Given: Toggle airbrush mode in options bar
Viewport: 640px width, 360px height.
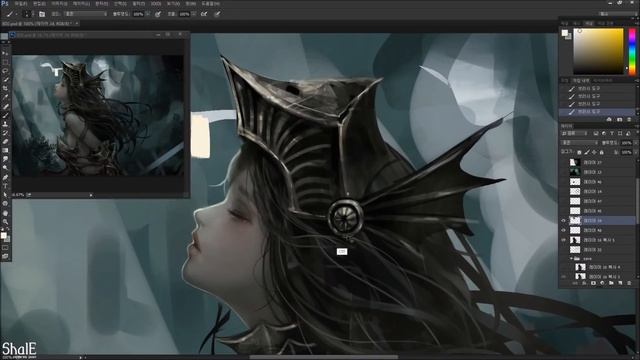Looking at the screenshot, I should click(204, 14).
